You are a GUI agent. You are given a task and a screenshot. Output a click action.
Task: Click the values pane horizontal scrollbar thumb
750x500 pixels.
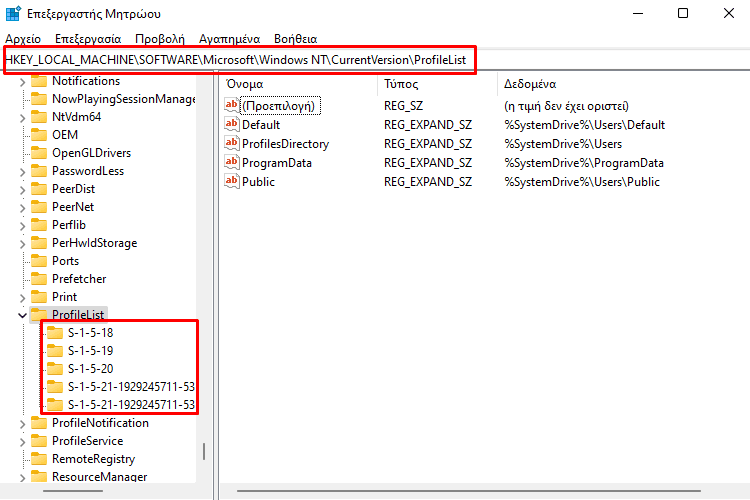(x=469, y=491)
